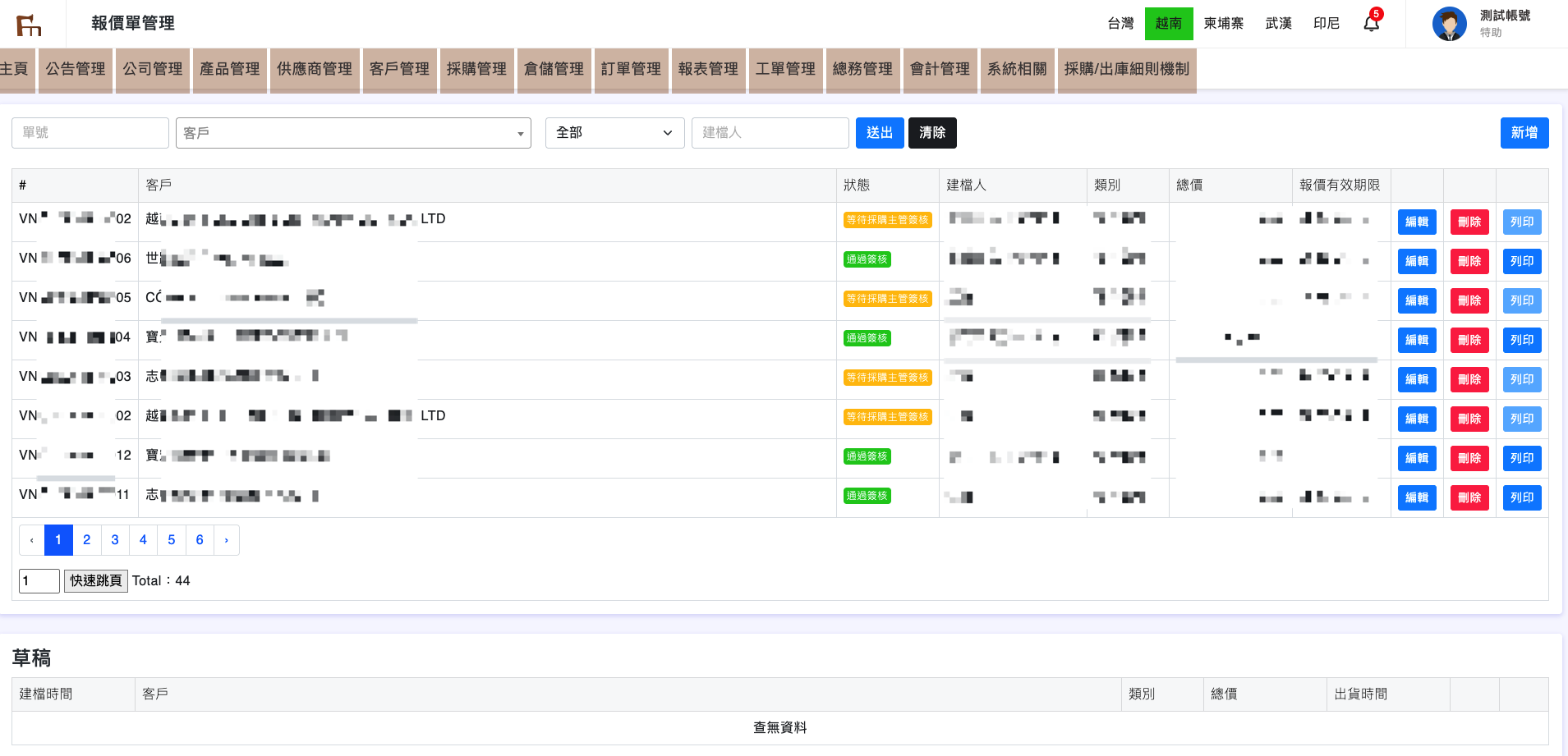Viewport: 1568px width, 756px height.
Task: Switch region to 台灣
Action: click(x=1120, y=24)
